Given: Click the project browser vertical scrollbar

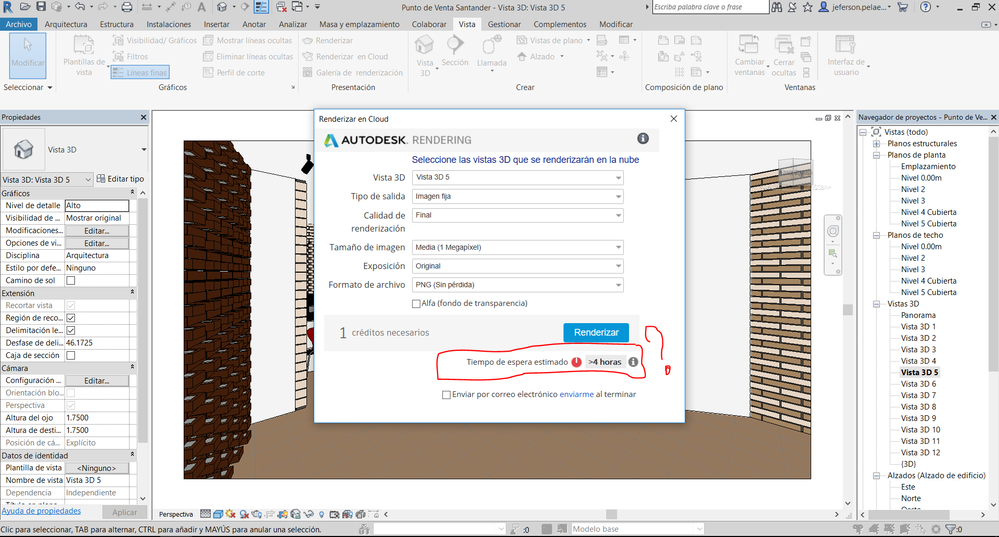Looking at the screenshot, I should pyautogui.click(x=993, y=255).
